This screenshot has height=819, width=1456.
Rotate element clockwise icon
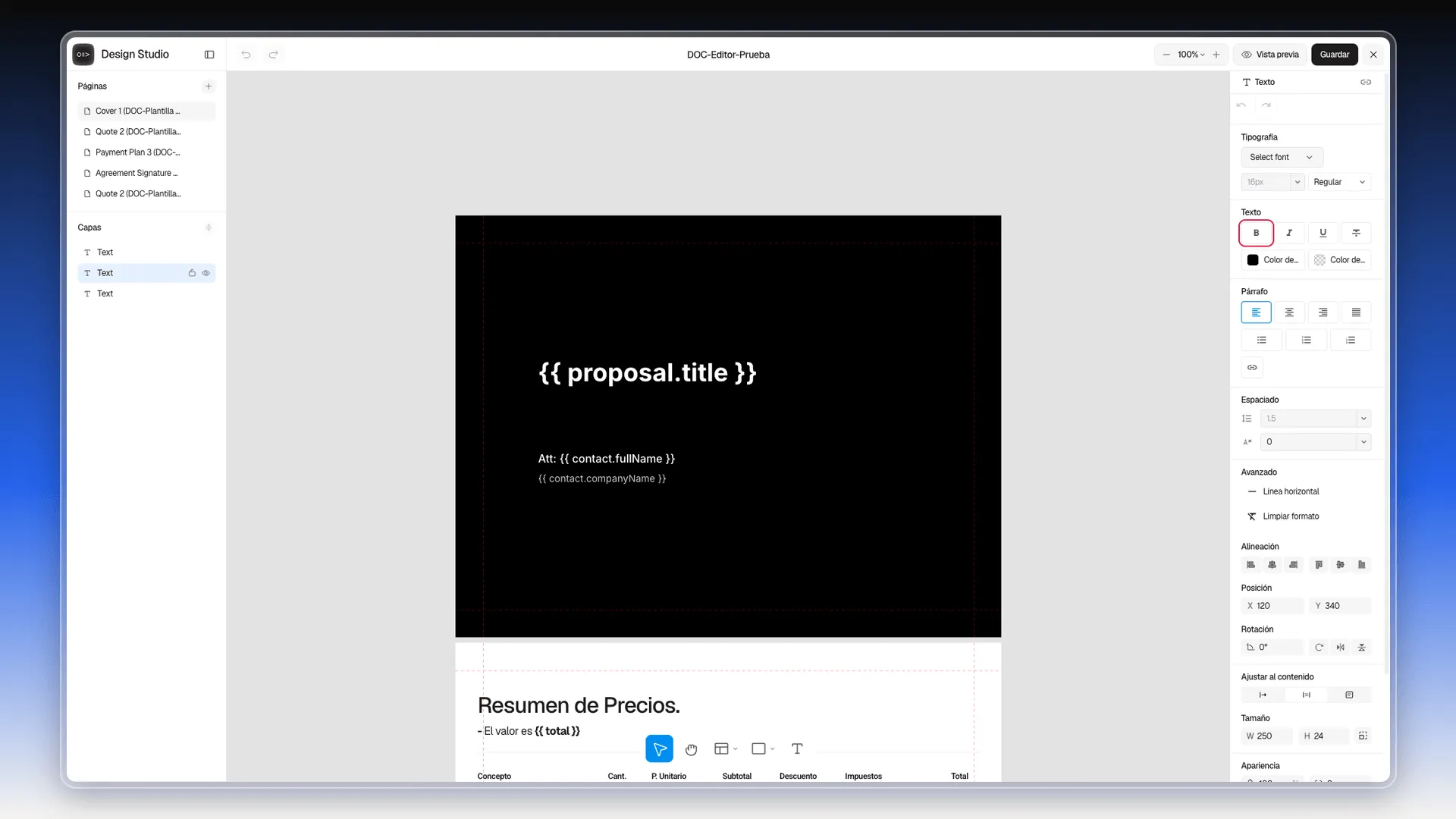[x=1319, y=648]
